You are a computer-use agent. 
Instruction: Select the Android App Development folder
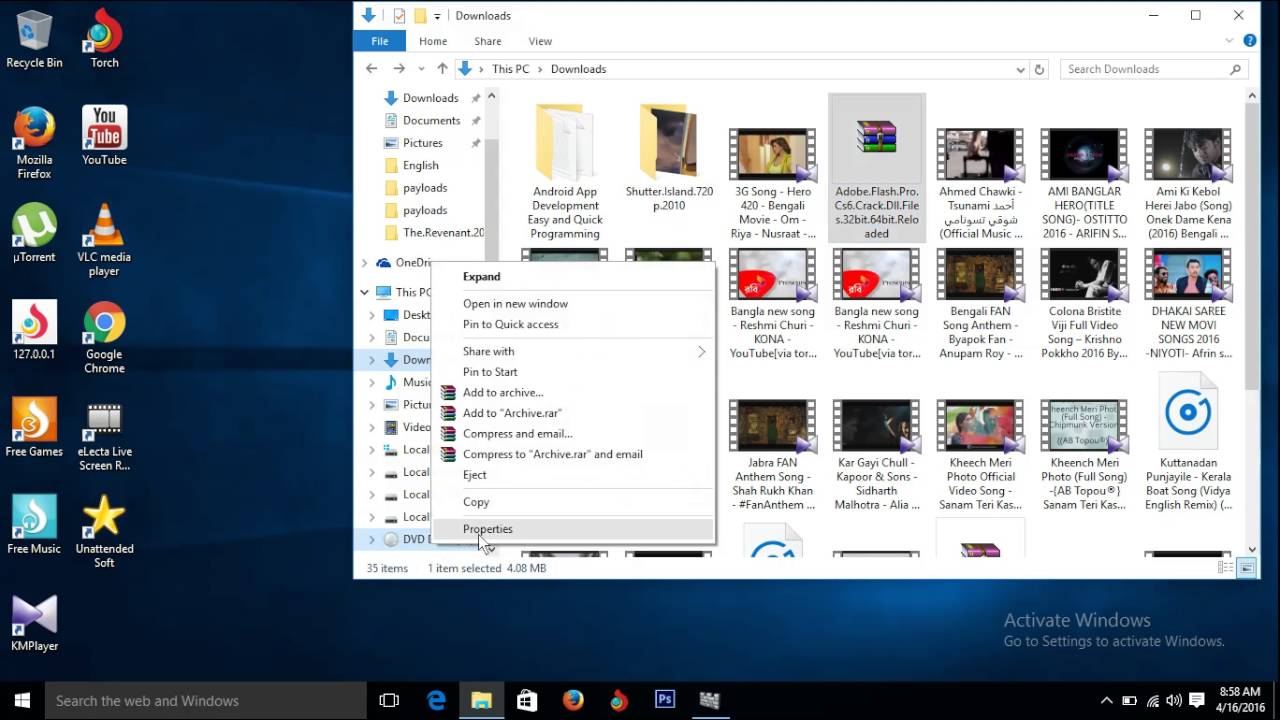coord(565,170)
